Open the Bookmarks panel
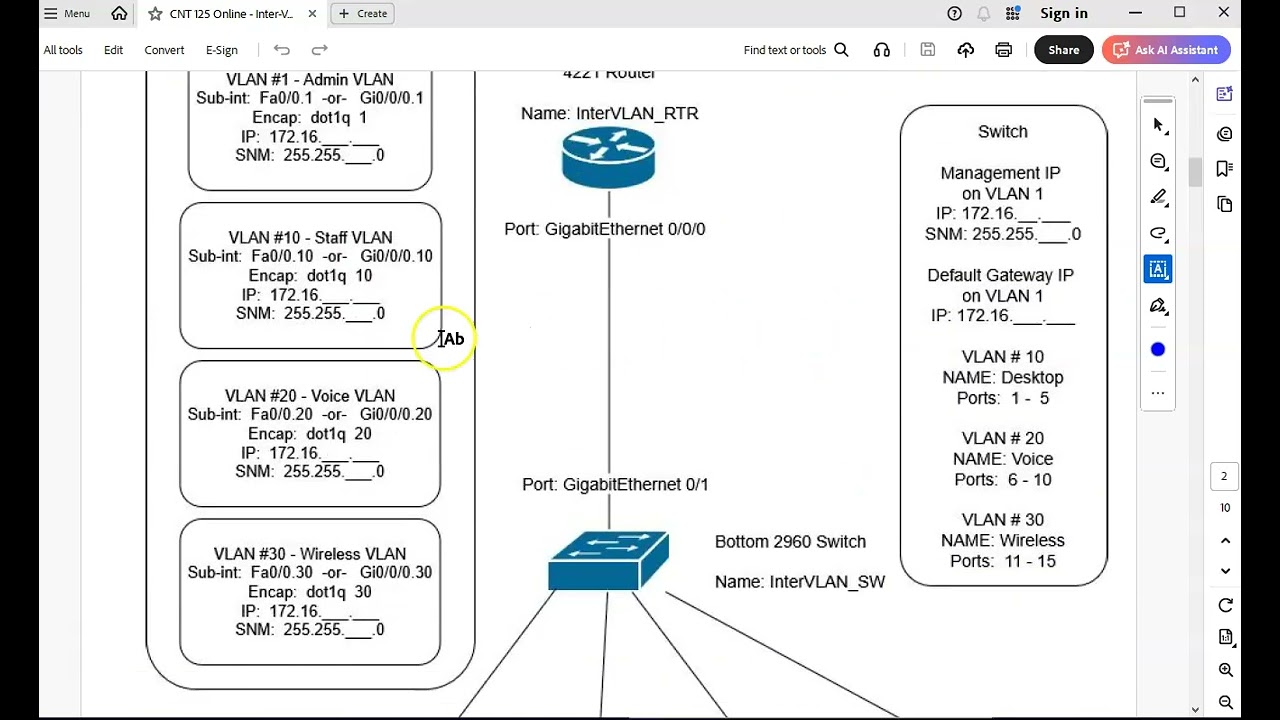This screenshot has width=1280, height=720. click(1224, 169)
